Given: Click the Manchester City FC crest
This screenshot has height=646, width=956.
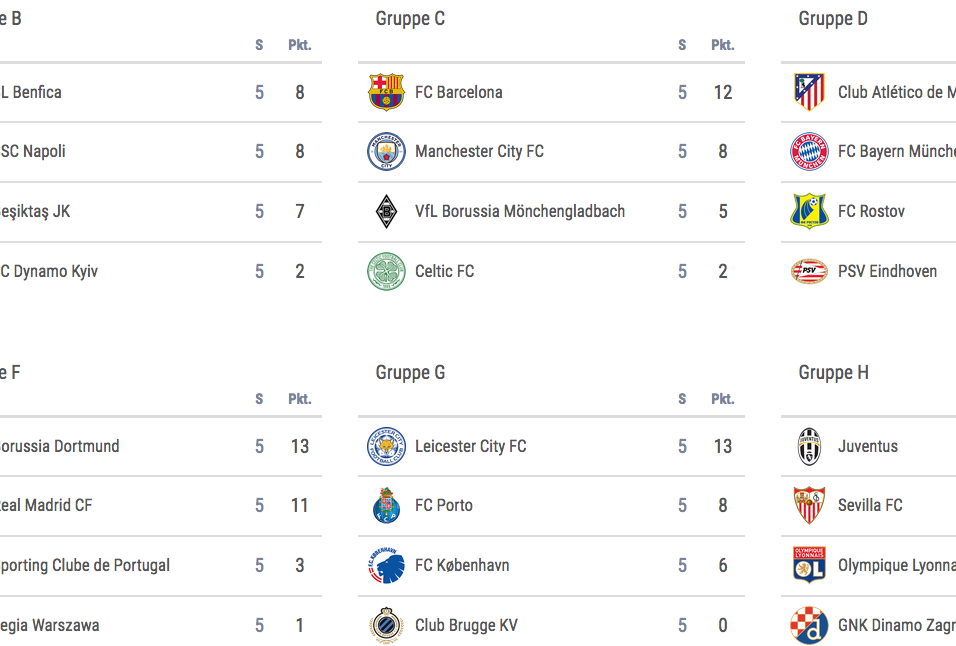Looking at the screenshot, I should tap(386, 152).
